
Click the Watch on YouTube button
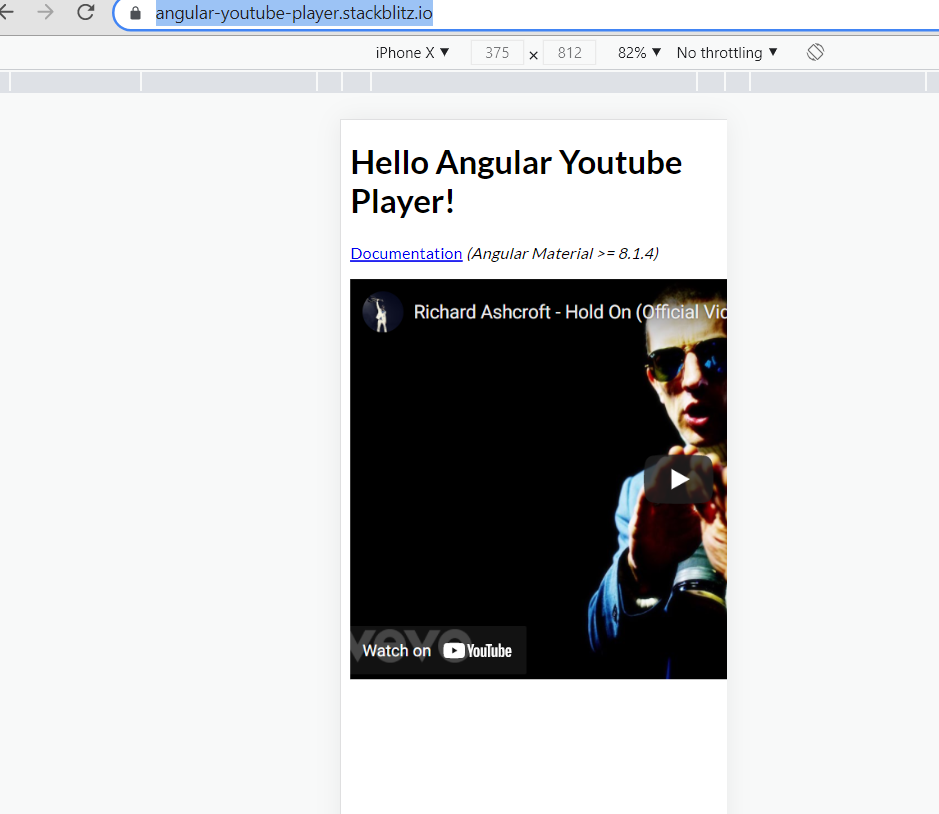[x=438, y=650]
